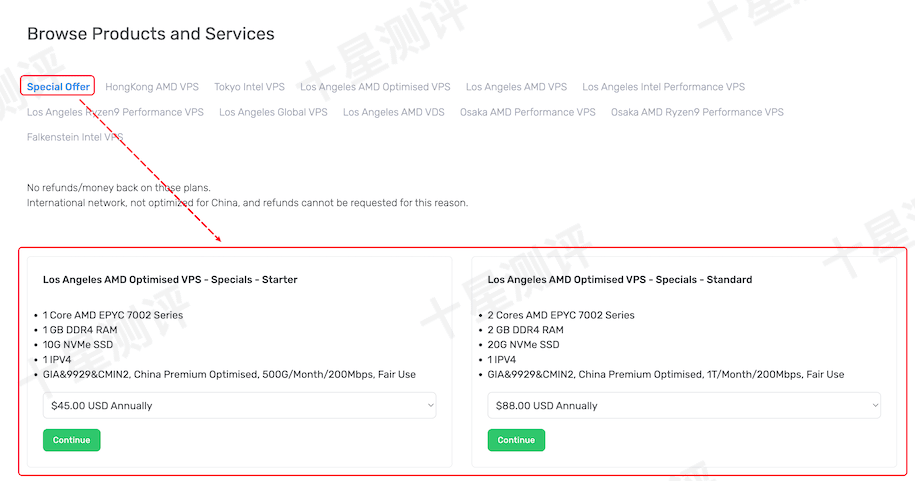Screen dimensions: 915x481
Task: Select Osaka AMD Ryzen9 Performance VPS
Action: click(697, 112)
